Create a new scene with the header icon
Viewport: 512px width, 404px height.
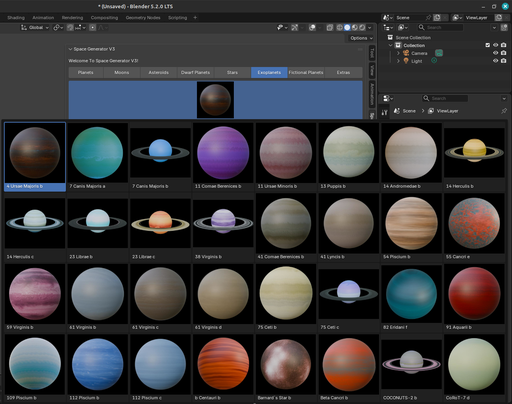(x=437, y=18)
